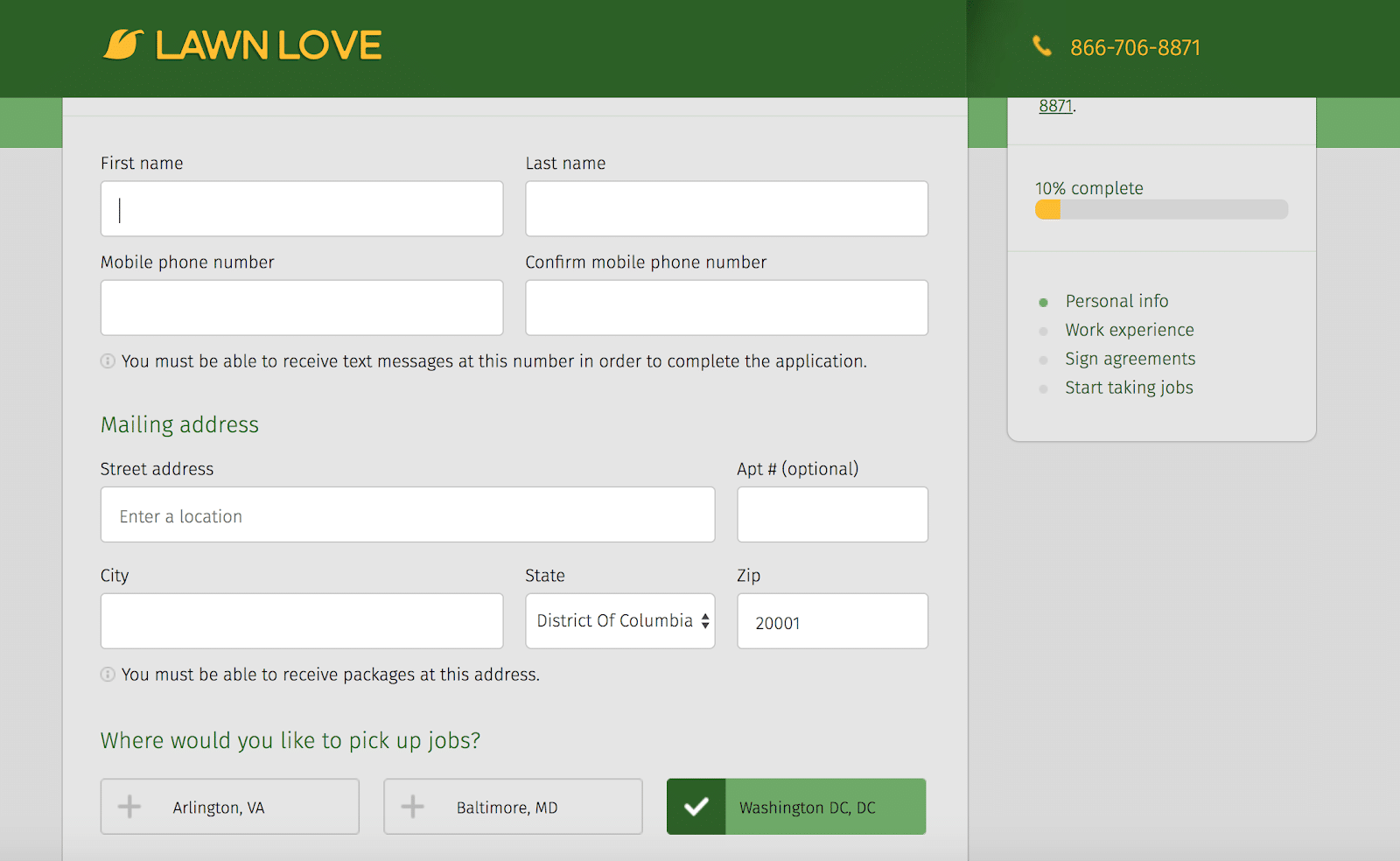Click the 'Confirm mobile phone number' label
The image size is (1400, 861).
tap(646, 262)
